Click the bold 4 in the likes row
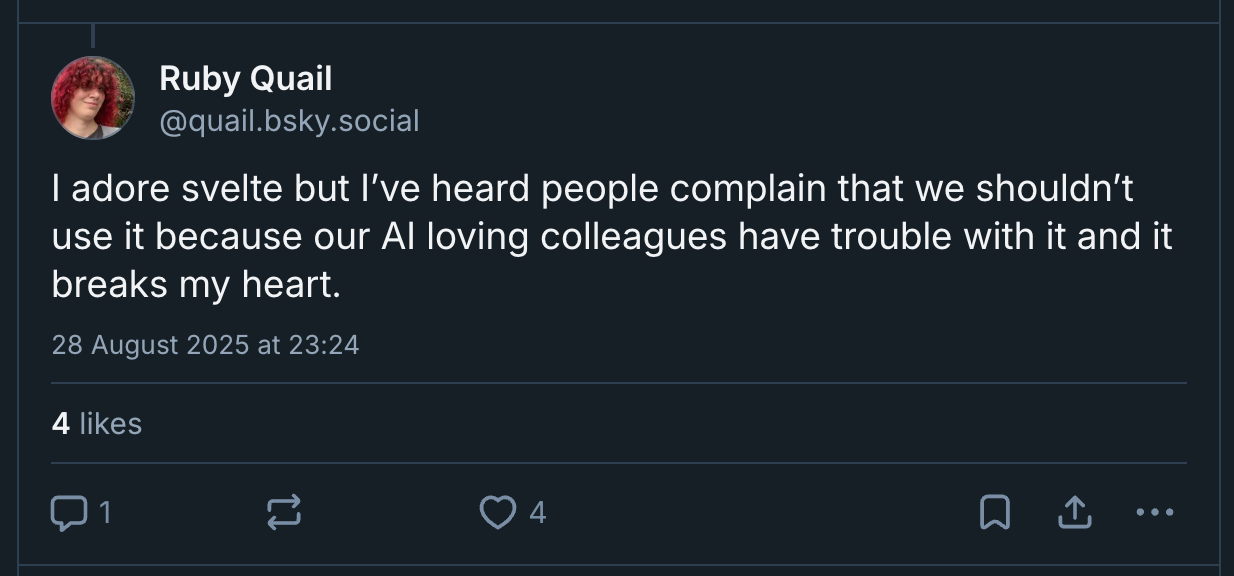This screenshot has width=1234, height=576. click(60, 424)
